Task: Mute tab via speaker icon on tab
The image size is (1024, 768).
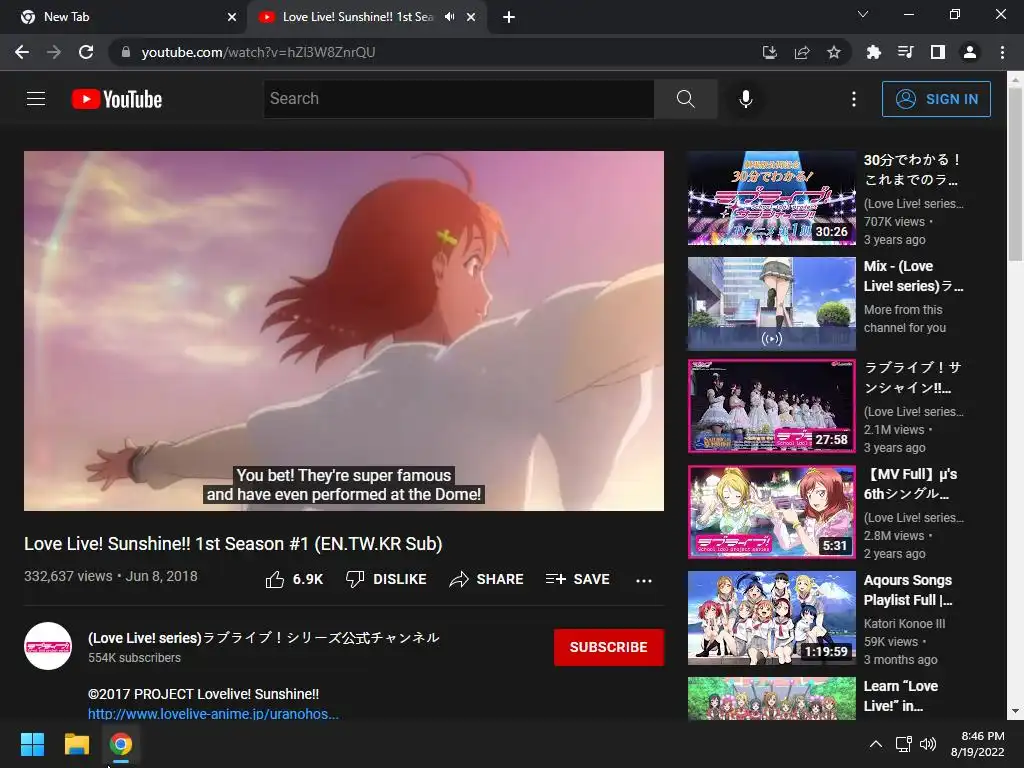Action: (449, 17)
